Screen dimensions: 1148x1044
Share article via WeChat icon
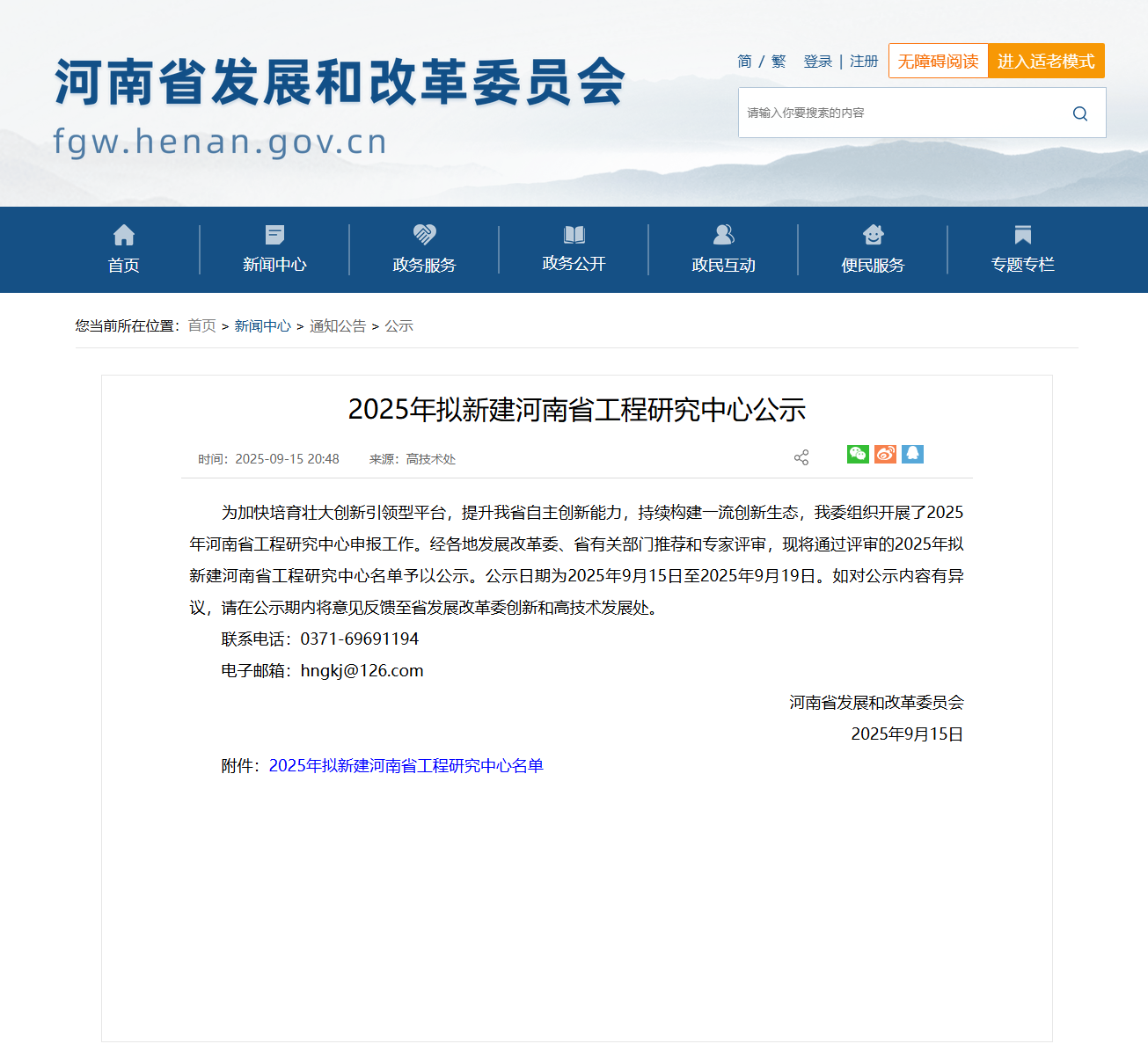coord(858,454)
